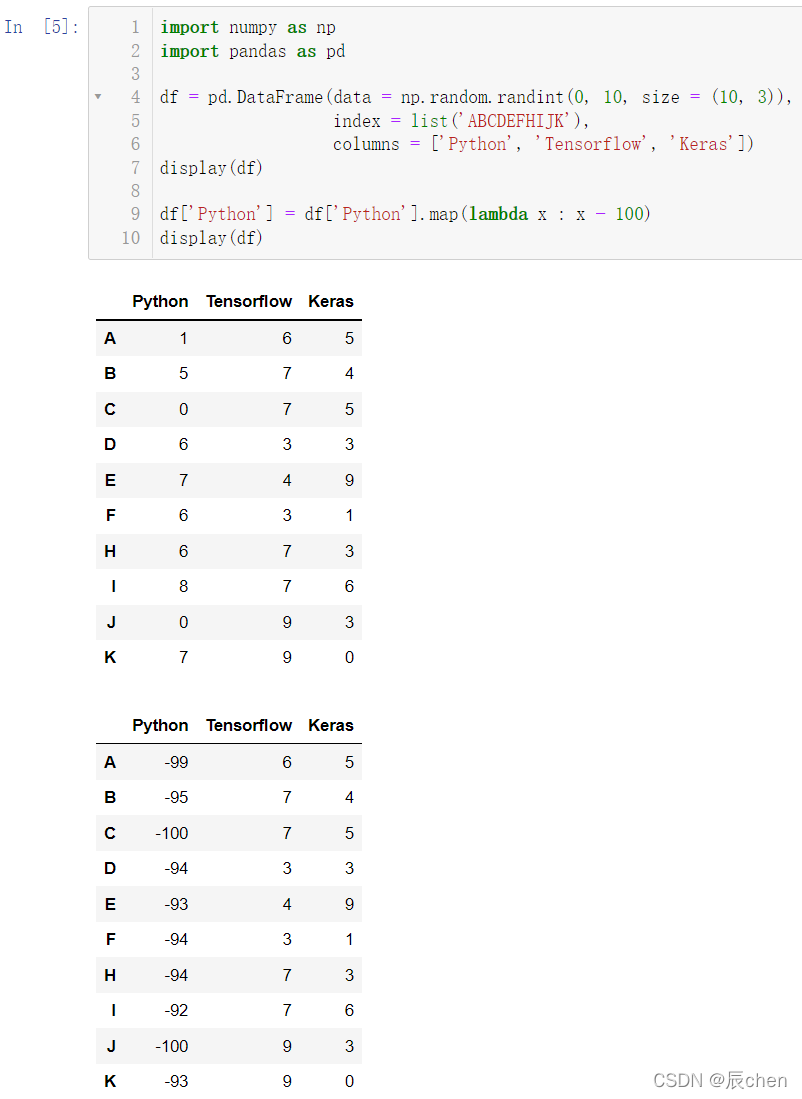Viewport: 802px width, 1099px height.
Task: Click the CSDN @辰chen watermark
Action: point(720,1080)
